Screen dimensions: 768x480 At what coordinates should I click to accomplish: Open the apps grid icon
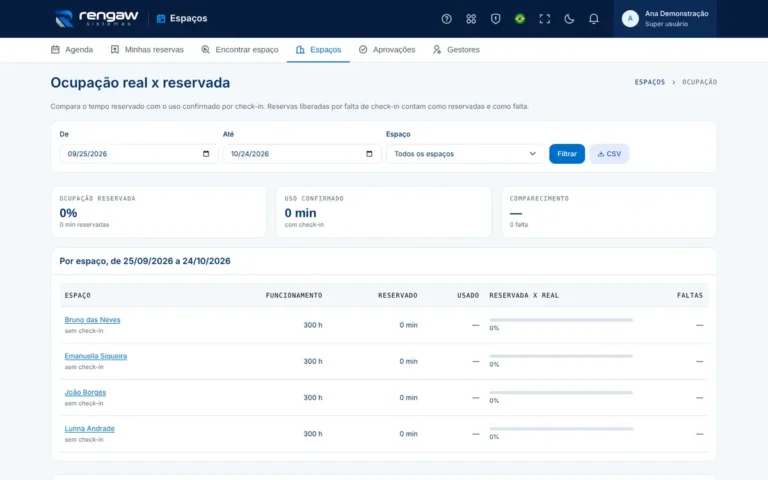click(x=471, y=19)
